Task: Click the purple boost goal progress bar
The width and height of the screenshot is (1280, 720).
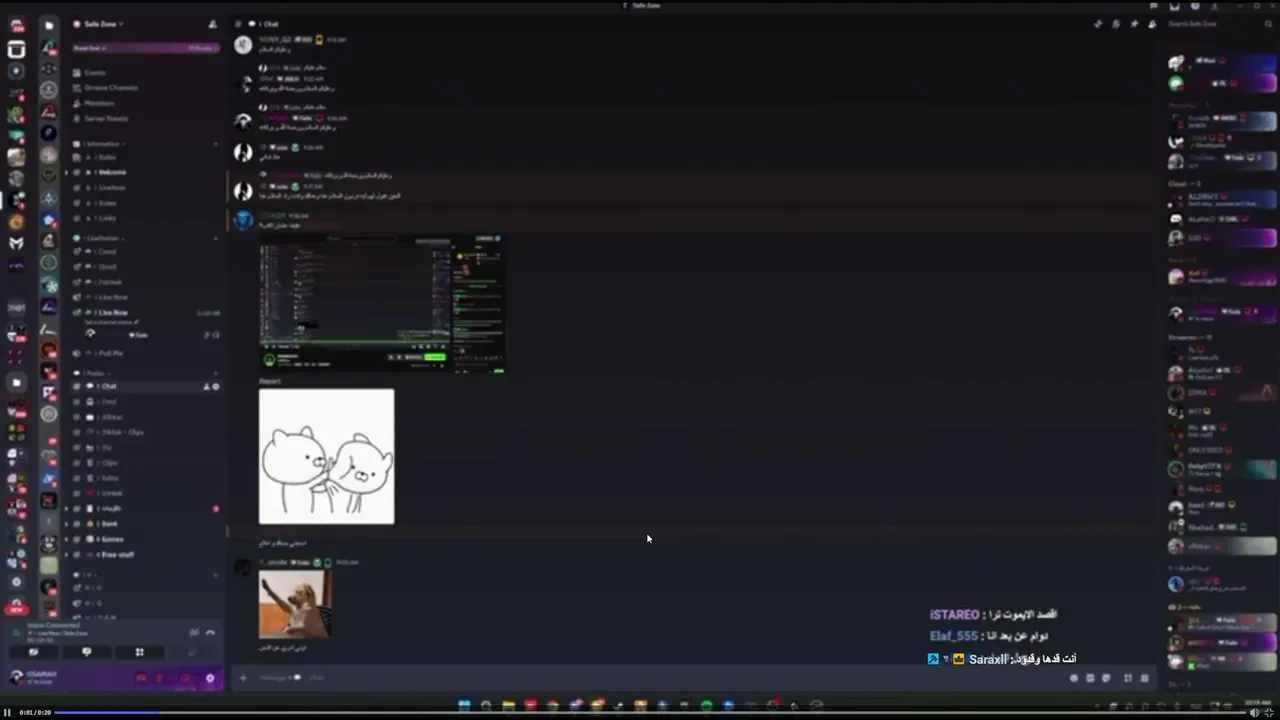Action: coord(145,48)
